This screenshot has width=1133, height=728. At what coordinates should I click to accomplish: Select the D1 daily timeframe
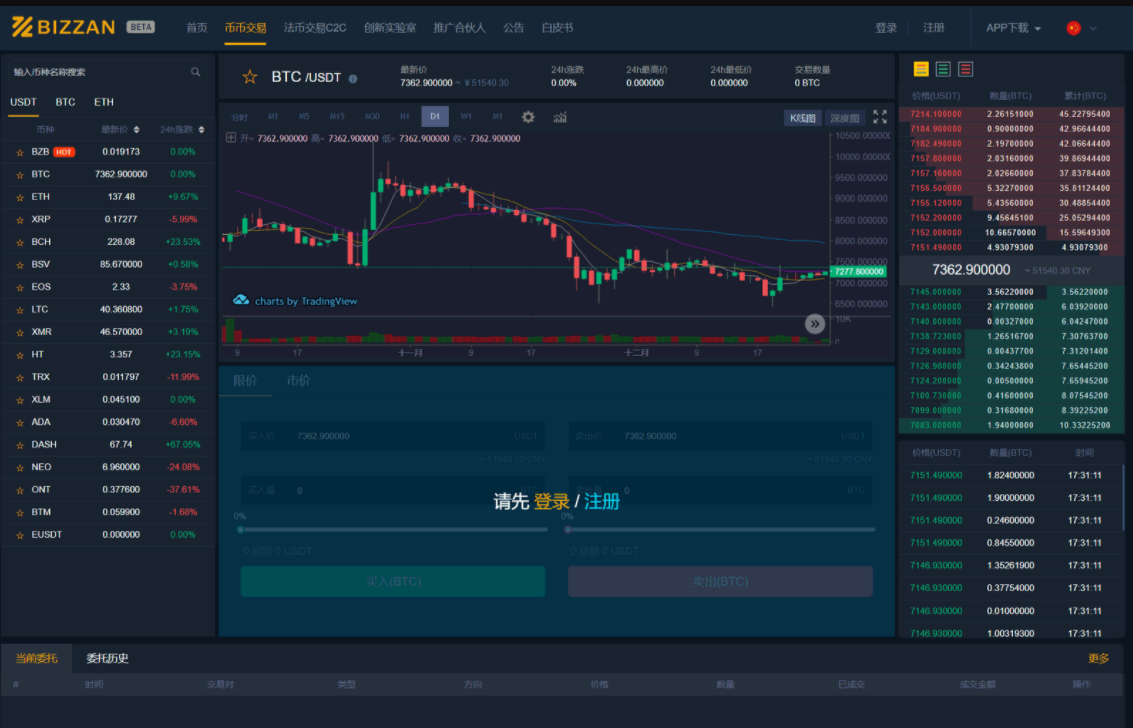click(x=433, y=116)
